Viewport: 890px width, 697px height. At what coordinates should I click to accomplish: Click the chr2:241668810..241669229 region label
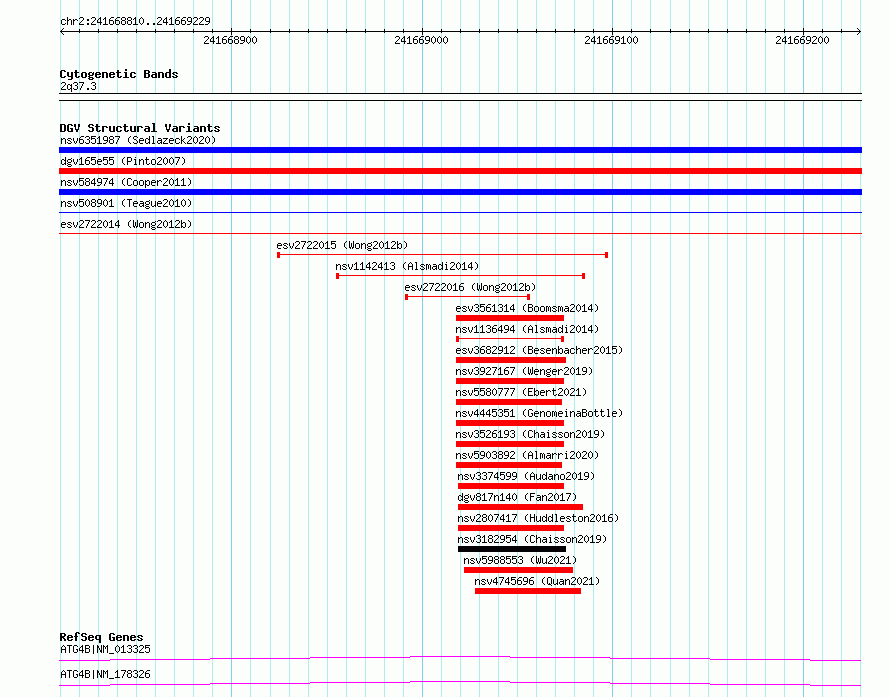[135, 22]
